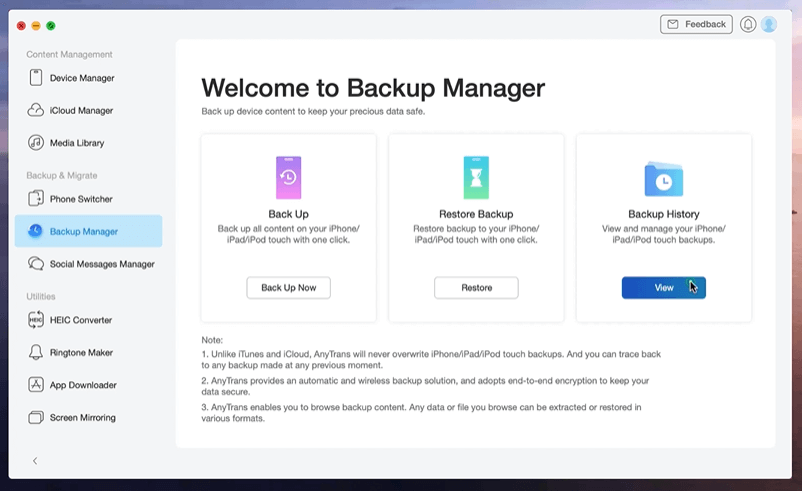Close the window with the red button
Viewport: 802px width, 491px height.
[x=21, y=26]
